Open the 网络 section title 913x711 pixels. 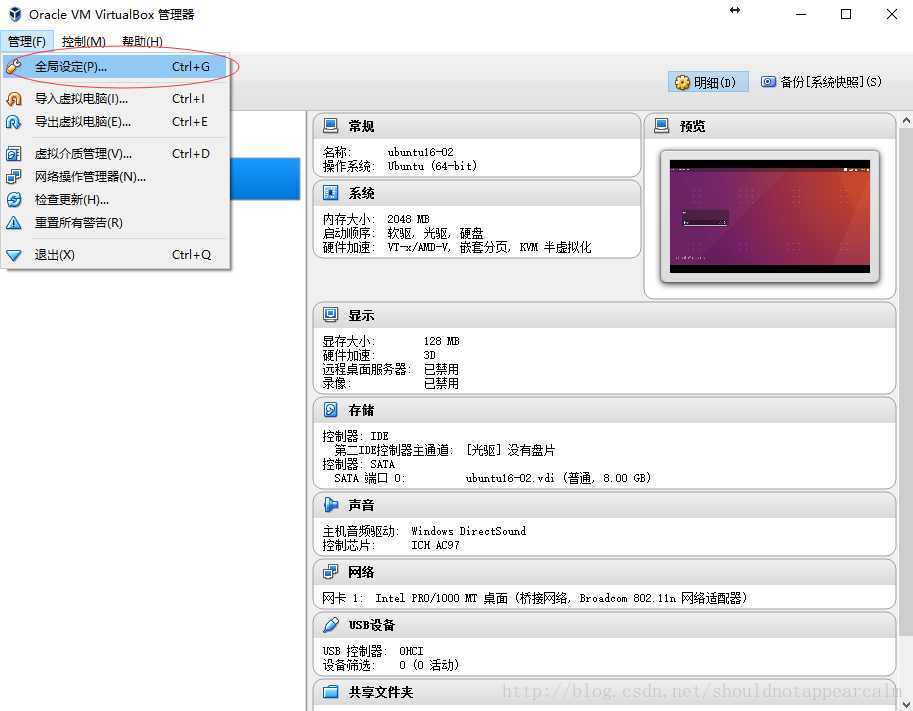tap(361, 572)
